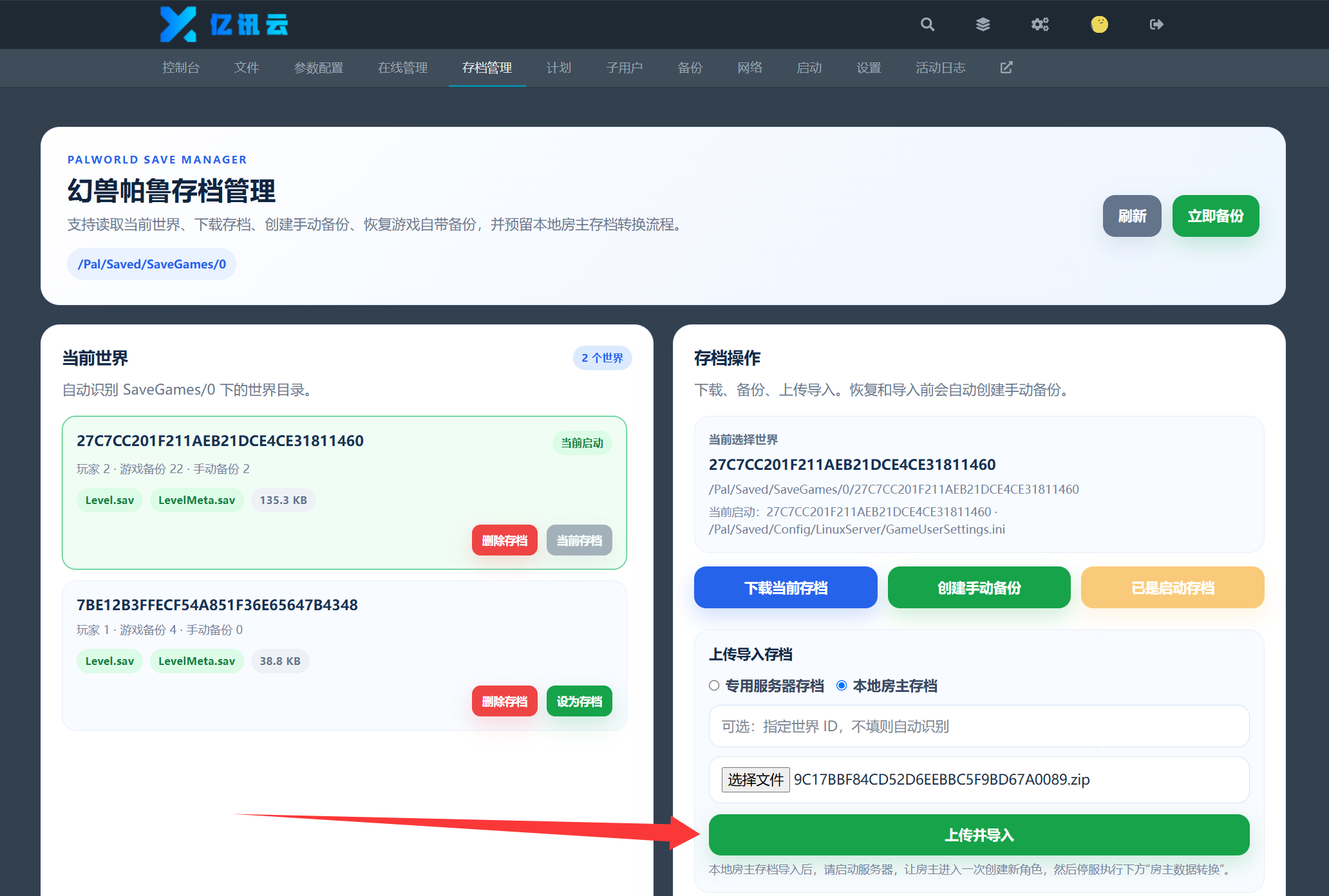Click LevelMeta.sav chip of world 7BE12B3F
The height and width of the screenshot is (896, 1329).
pyautogui.click(x=197, y=661)
